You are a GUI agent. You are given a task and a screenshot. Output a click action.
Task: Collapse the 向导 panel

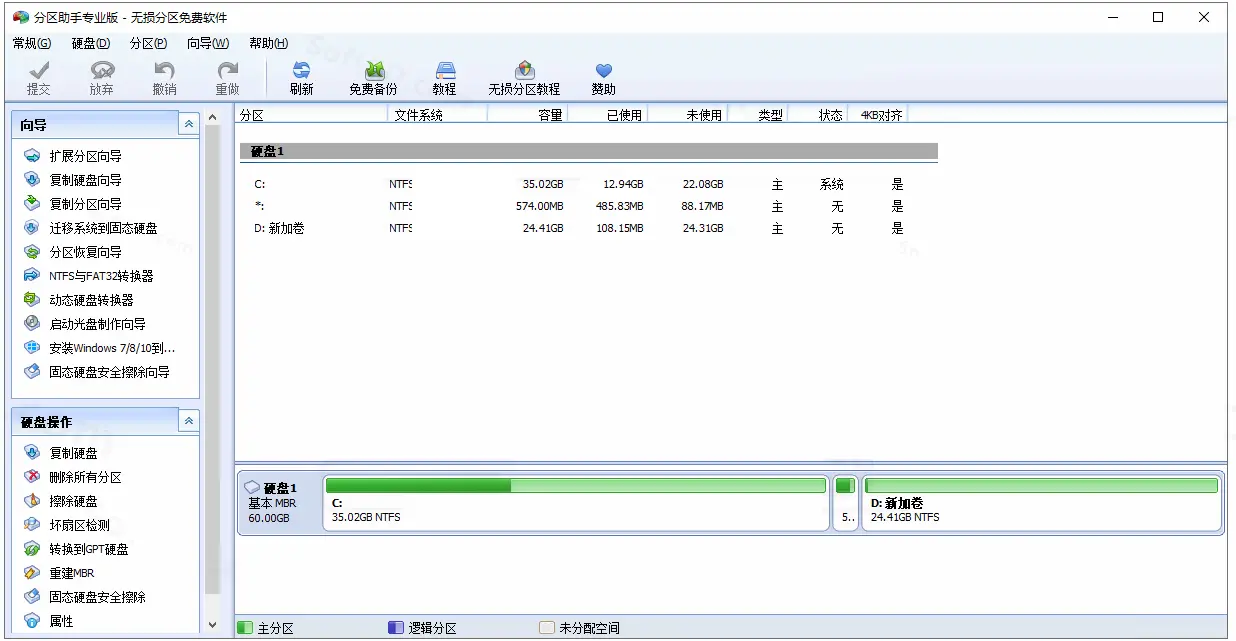coord(188,123)
